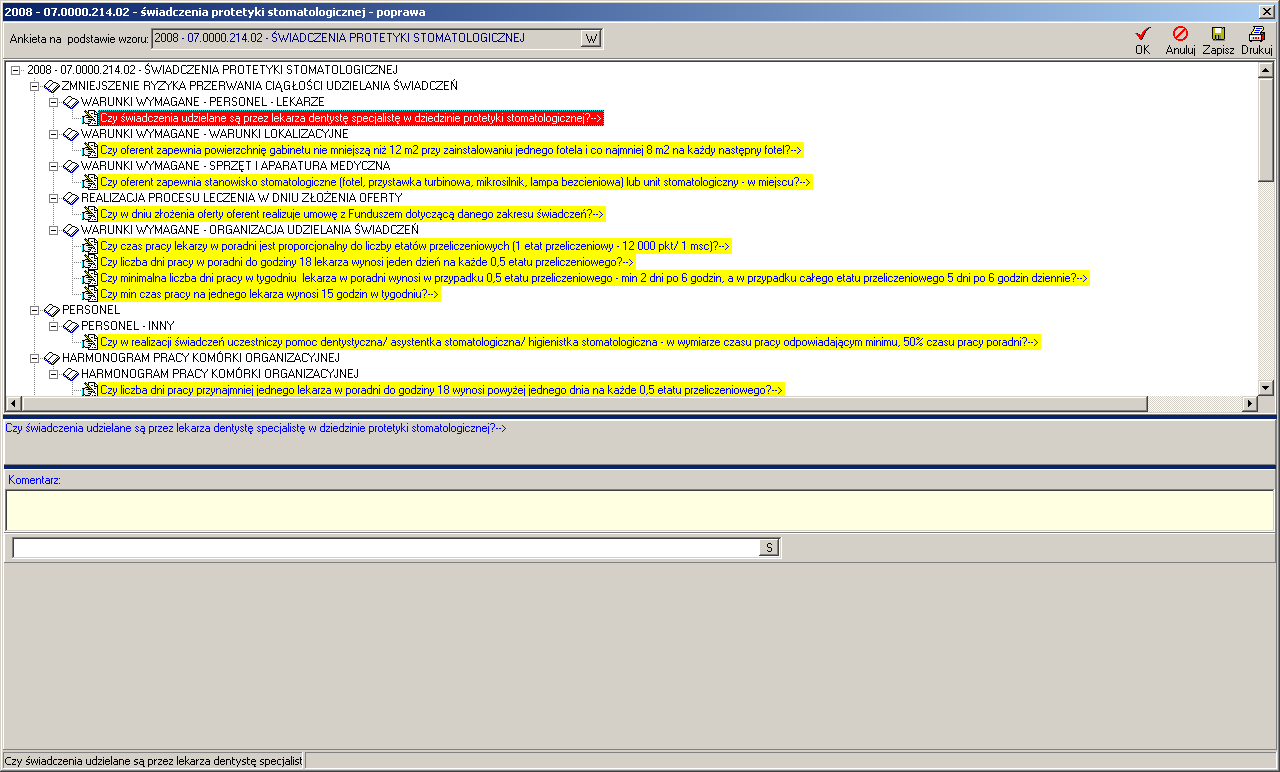Image resolution: width=1280 pixels, height=772 pixels.
Task: Click question icon for 15 godzin w tygodniu
Action: point(90,294)
